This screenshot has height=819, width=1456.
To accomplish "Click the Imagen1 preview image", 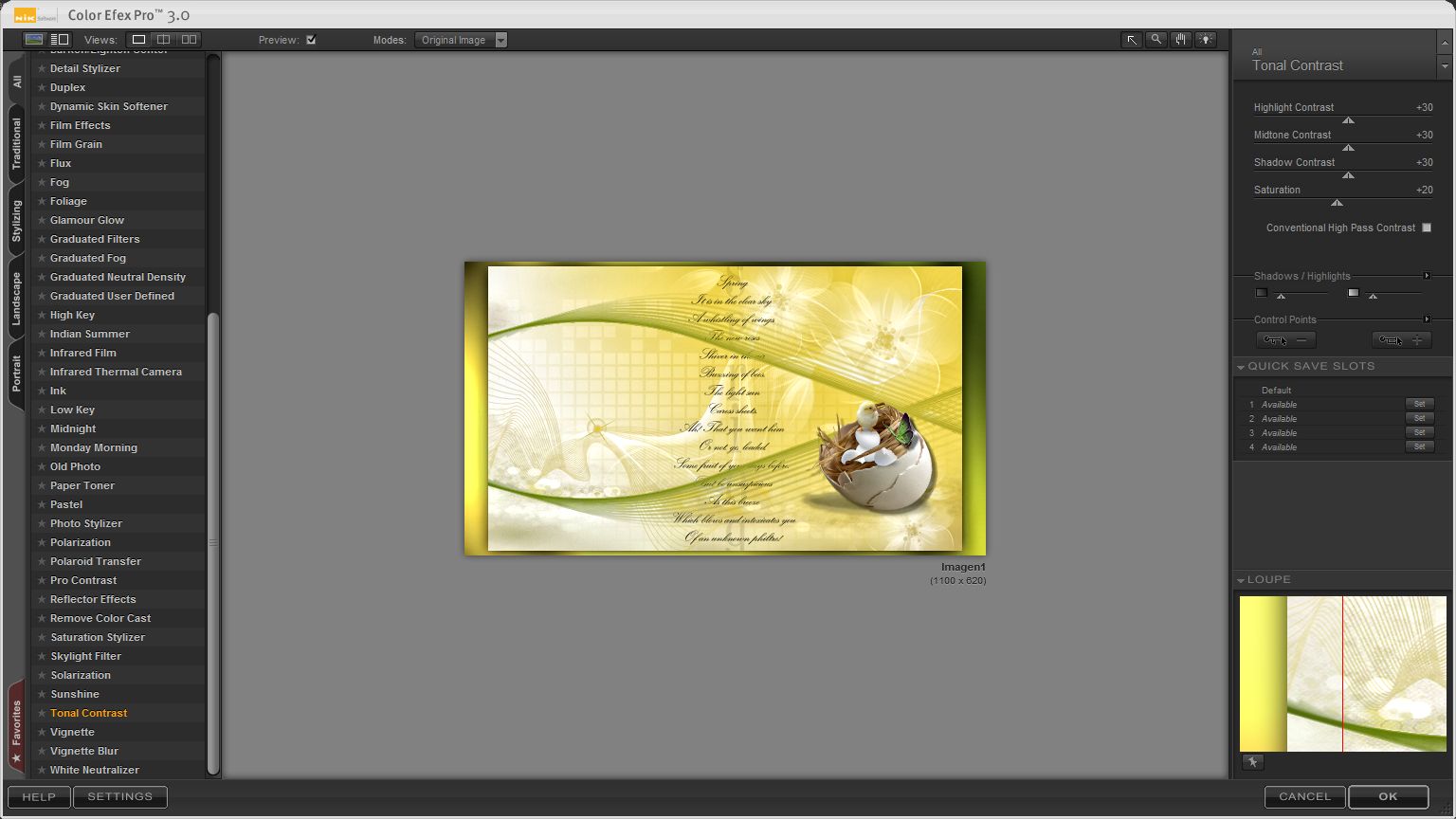I will 725,409.
